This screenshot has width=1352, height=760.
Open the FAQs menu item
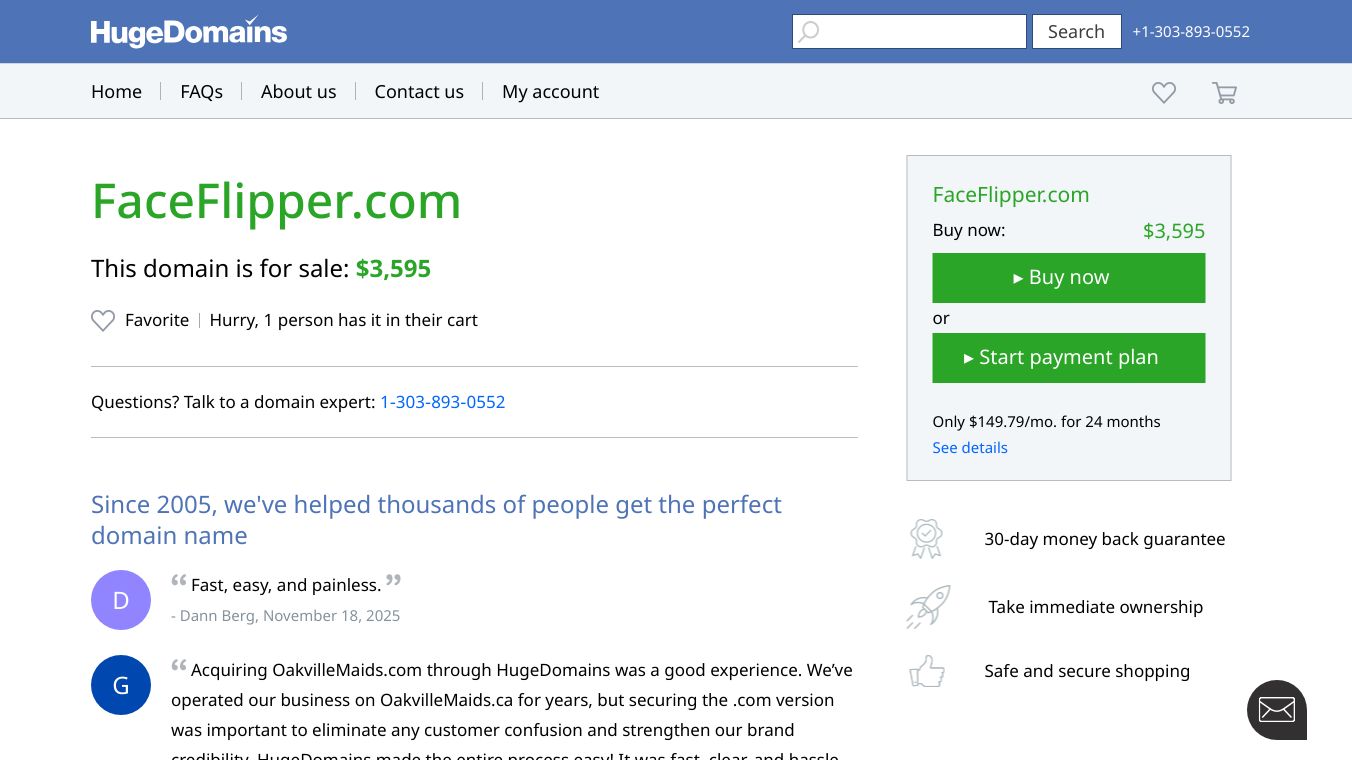(201, 92)
